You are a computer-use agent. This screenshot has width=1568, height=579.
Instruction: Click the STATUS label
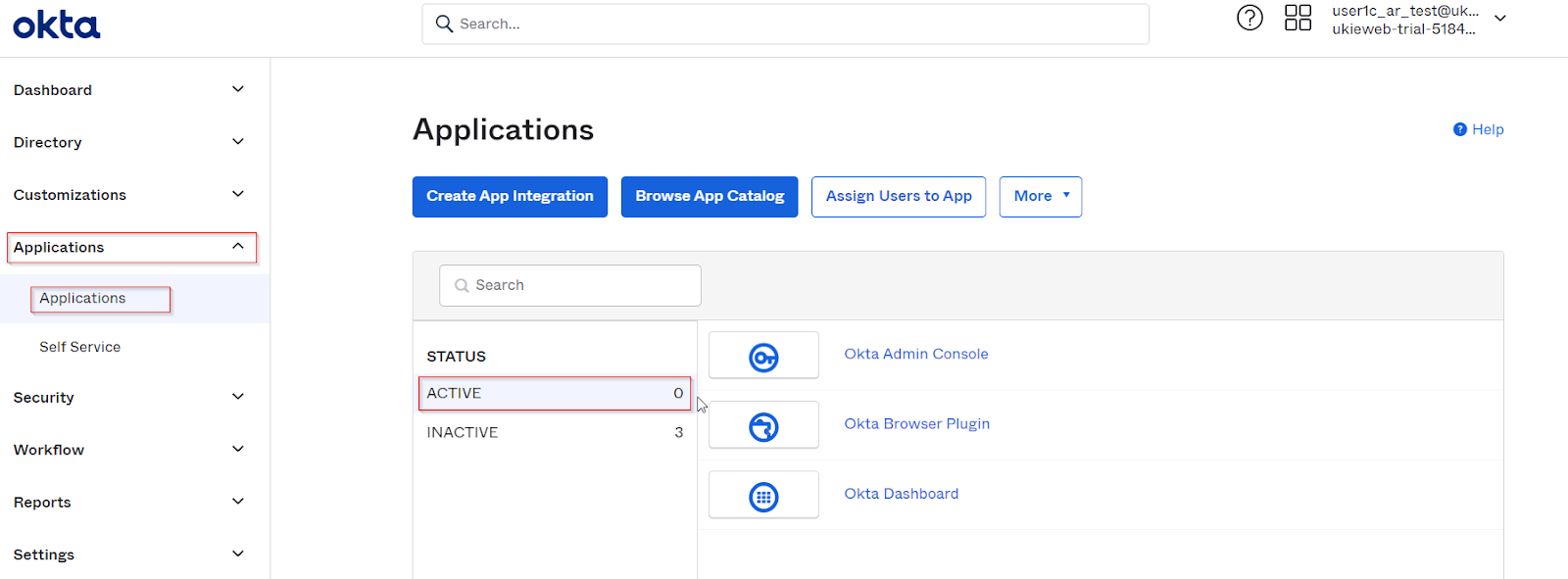click(x=456, y=357)
